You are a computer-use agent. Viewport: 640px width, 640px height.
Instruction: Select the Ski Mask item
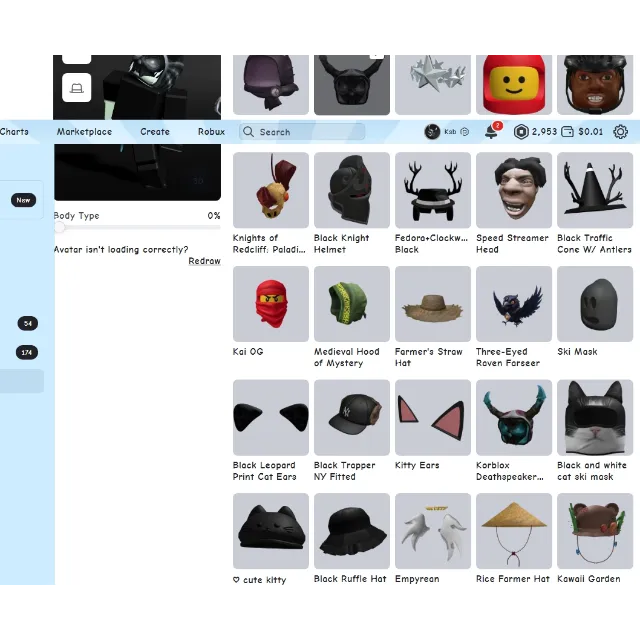point(595,304)
